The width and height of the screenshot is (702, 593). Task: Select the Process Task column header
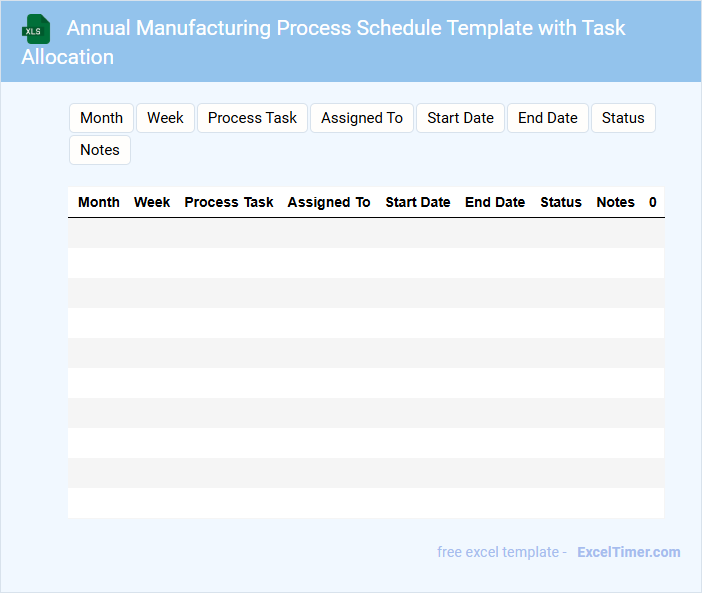click(229, 202)
